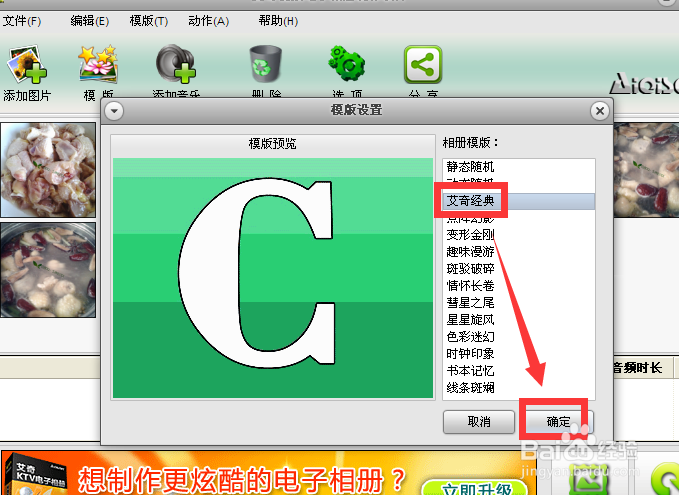Select the 书本记忆 template
Image resolution: width=679 pixels, height=495 pixels.
tap(519, 371)
